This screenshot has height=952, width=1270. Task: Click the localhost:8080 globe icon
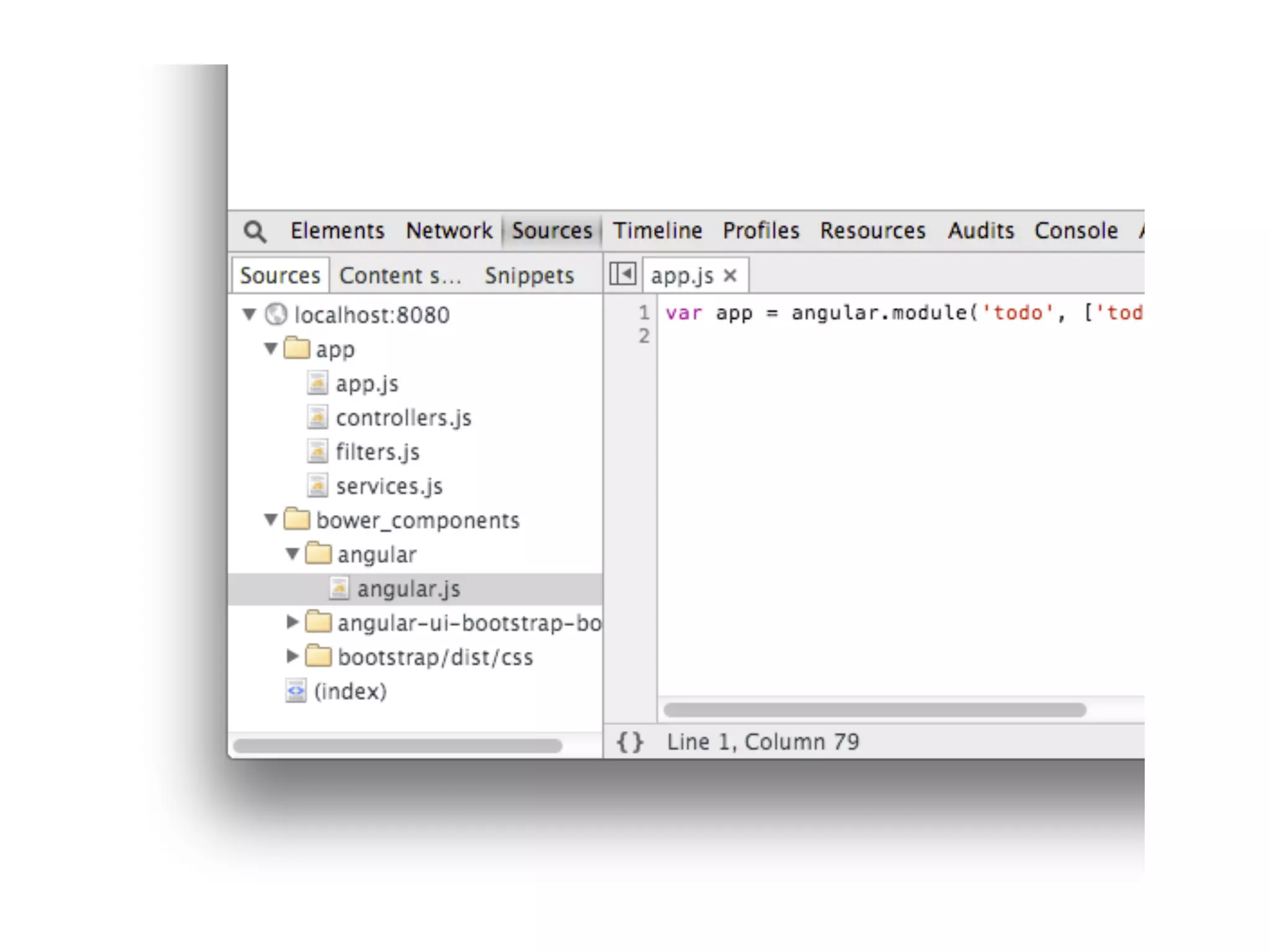[276, 315]
